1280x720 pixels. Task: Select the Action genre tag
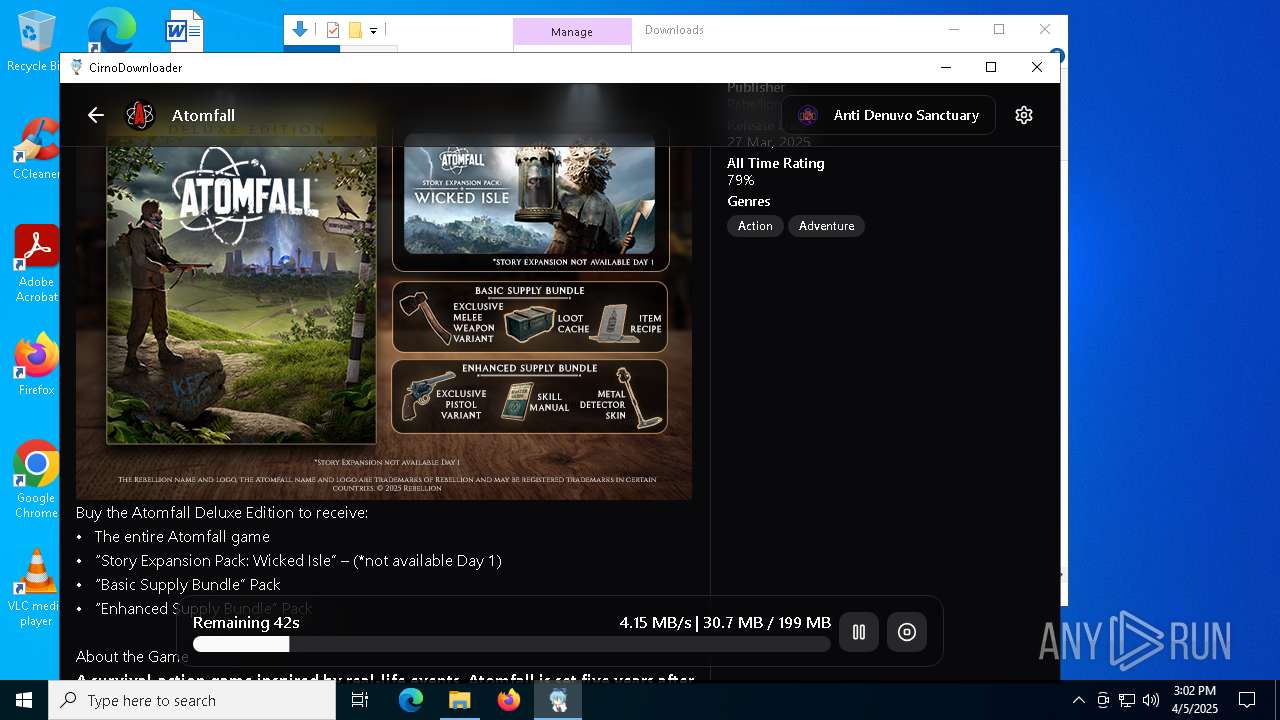pos(755,226)
